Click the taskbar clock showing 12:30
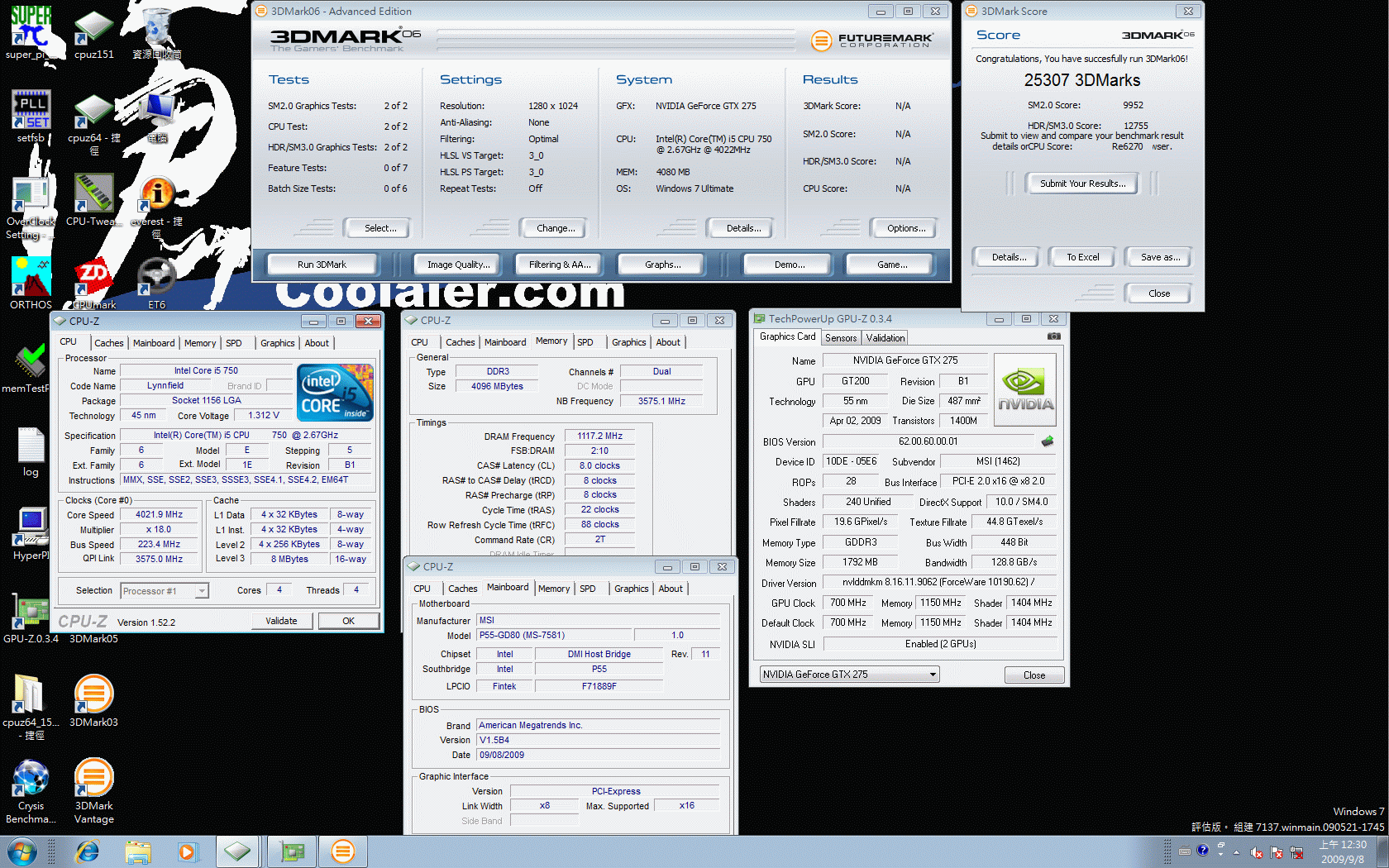The image size is (1389, 868). point(1343,851)
